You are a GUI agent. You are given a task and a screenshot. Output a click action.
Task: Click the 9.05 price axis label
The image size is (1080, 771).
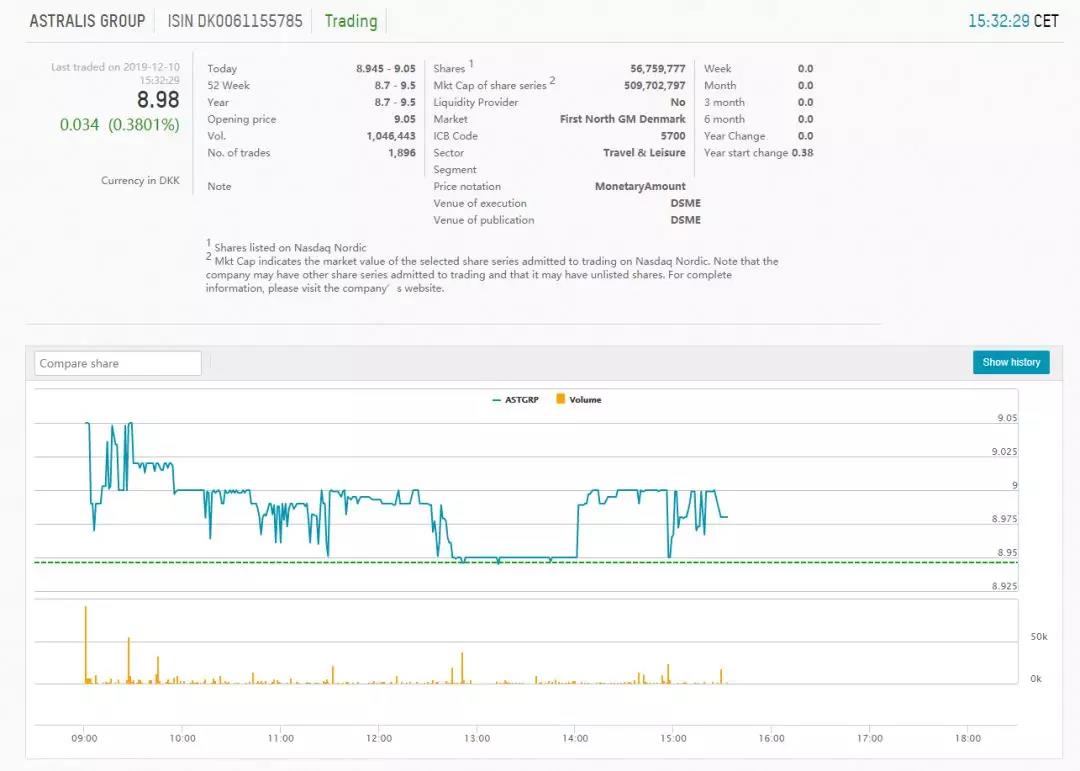click(1007, 418)
